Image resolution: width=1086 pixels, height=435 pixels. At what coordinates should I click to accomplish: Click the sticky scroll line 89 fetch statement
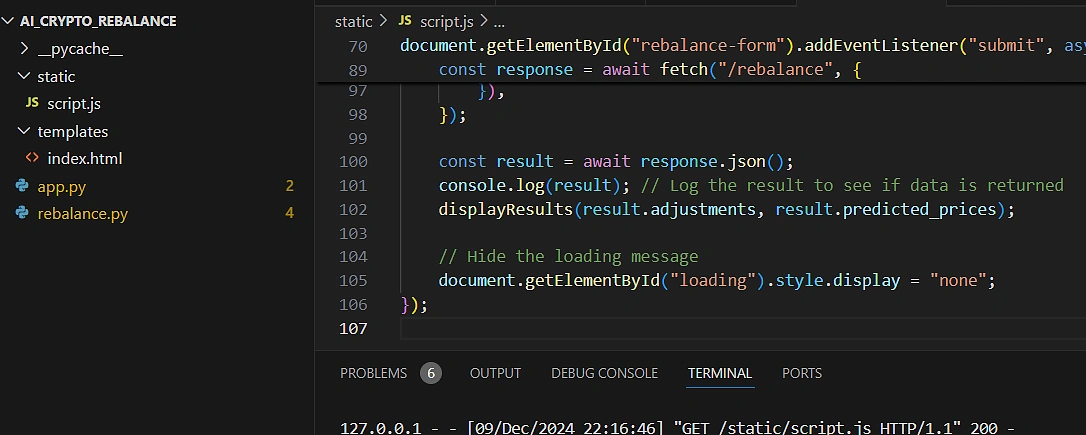(x=650, y=70)
